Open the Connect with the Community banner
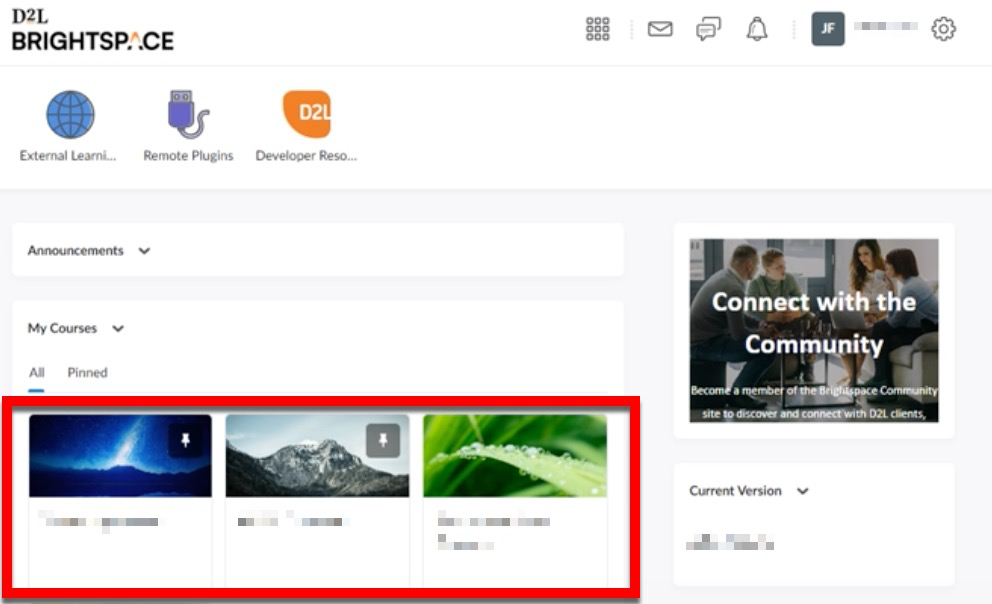992x604 pixels. coord(814,330)
